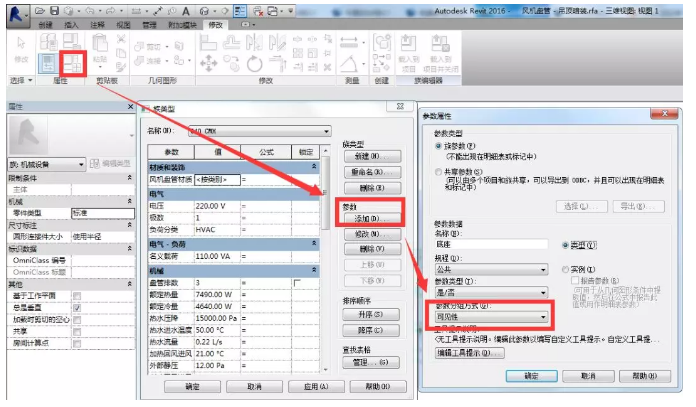
Task: Collapse the 机械 group in Family Types table
Action: pyautogui.click(x=314, y=270)
